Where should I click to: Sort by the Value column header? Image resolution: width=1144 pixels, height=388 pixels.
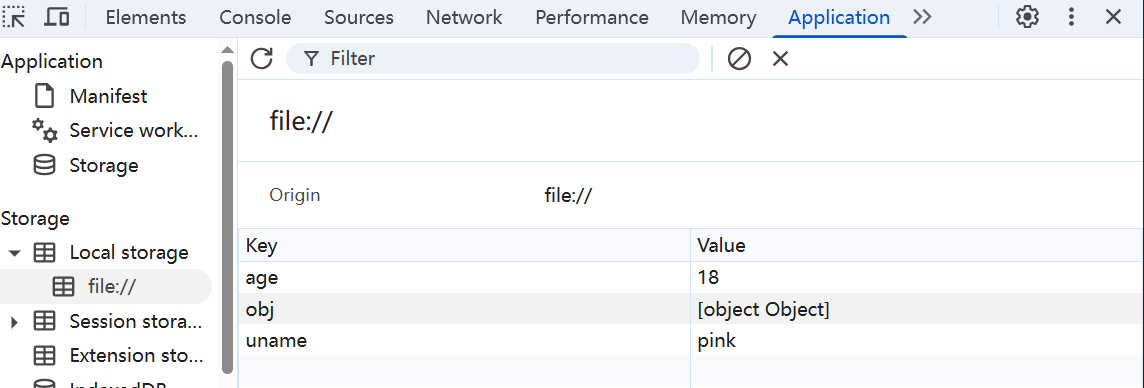tap(917, 246)
